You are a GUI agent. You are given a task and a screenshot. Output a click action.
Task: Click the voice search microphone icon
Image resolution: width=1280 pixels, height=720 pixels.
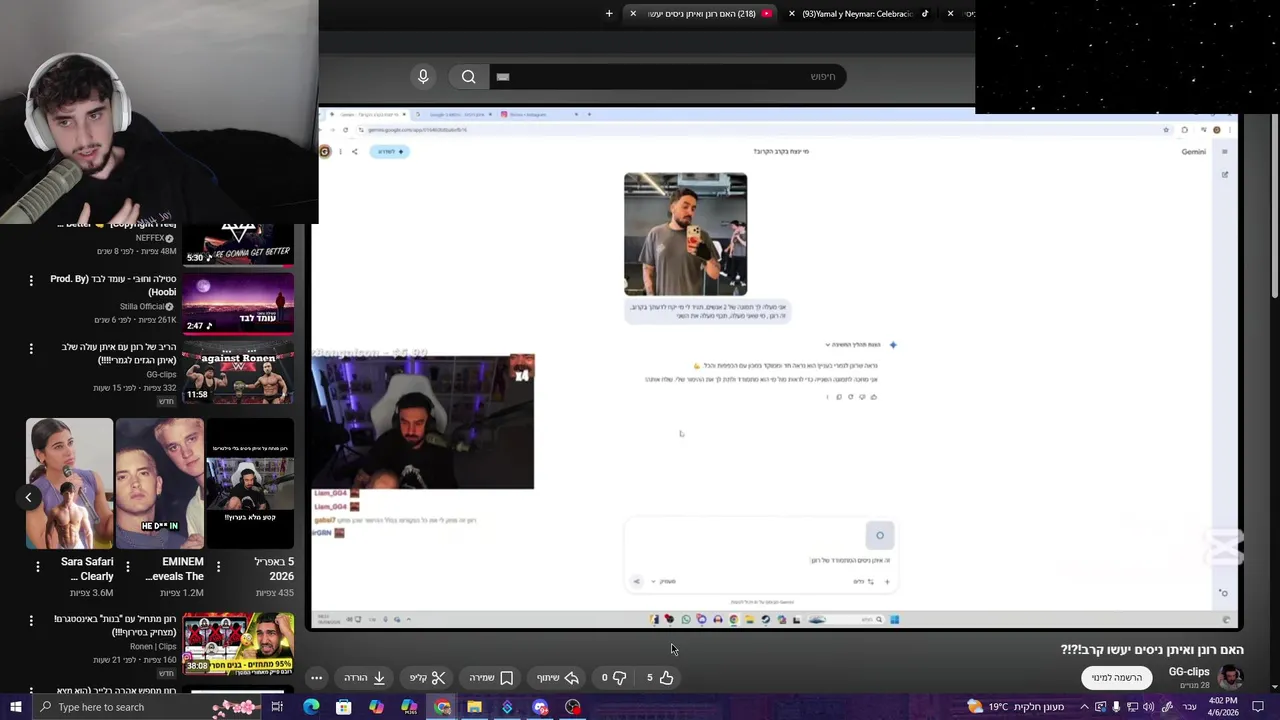[x=423, y=77]
